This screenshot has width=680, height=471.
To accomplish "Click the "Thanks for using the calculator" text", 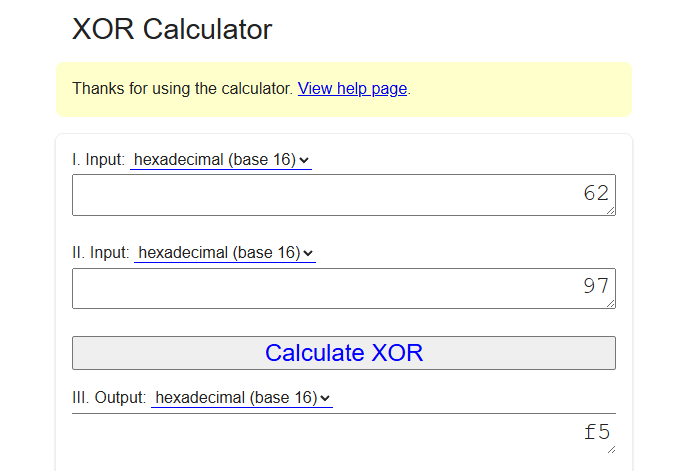I will pyautogui.click(x=182, y=88).
